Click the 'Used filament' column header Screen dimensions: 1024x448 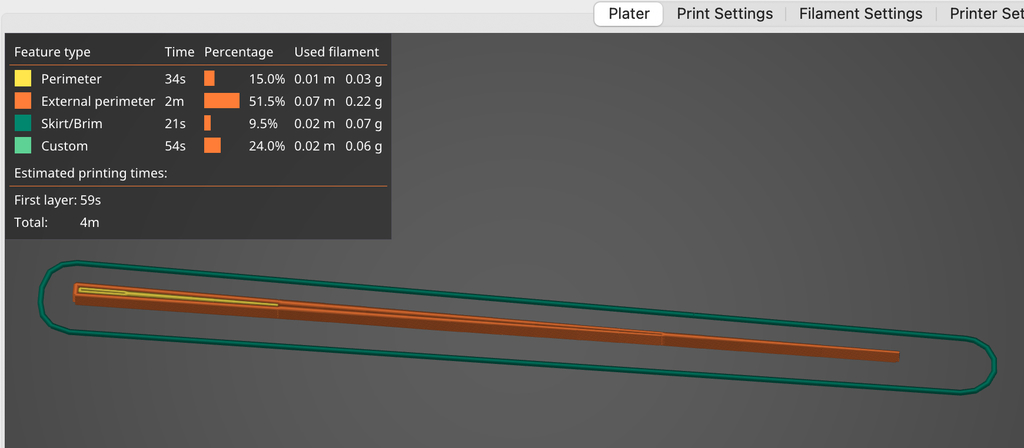(x=336, y=52)
